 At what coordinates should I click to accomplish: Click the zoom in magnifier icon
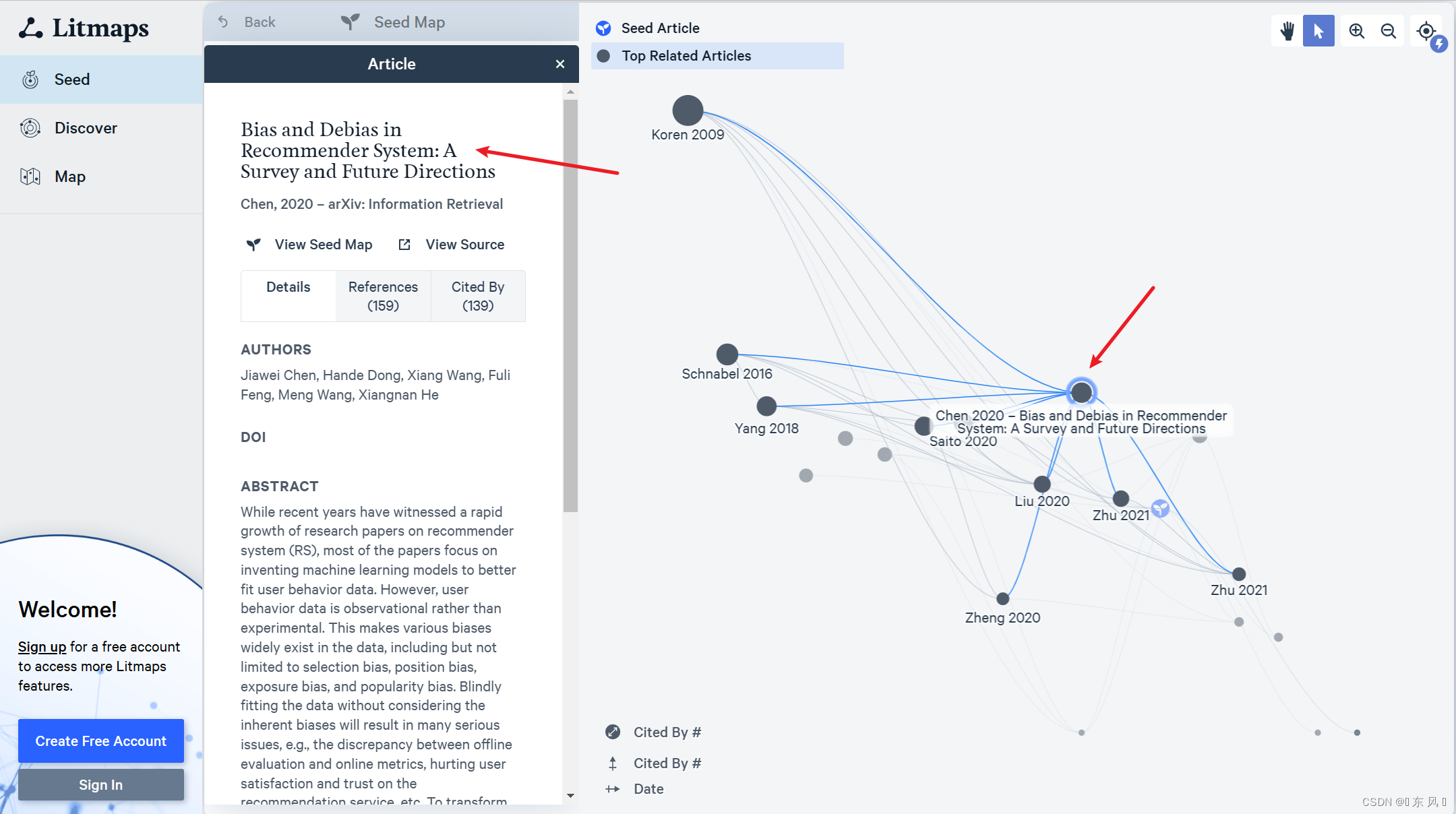[1356, 29]
